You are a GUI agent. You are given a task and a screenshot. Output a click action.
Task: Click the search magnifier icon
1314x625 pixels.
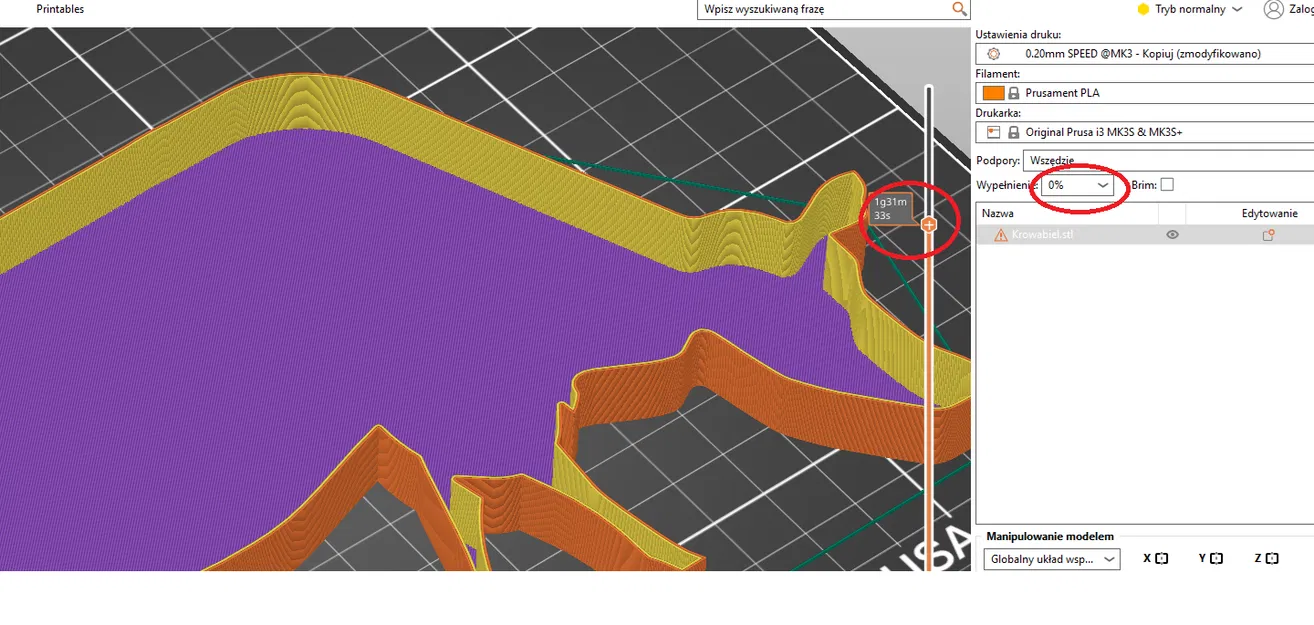coord(959,9)
